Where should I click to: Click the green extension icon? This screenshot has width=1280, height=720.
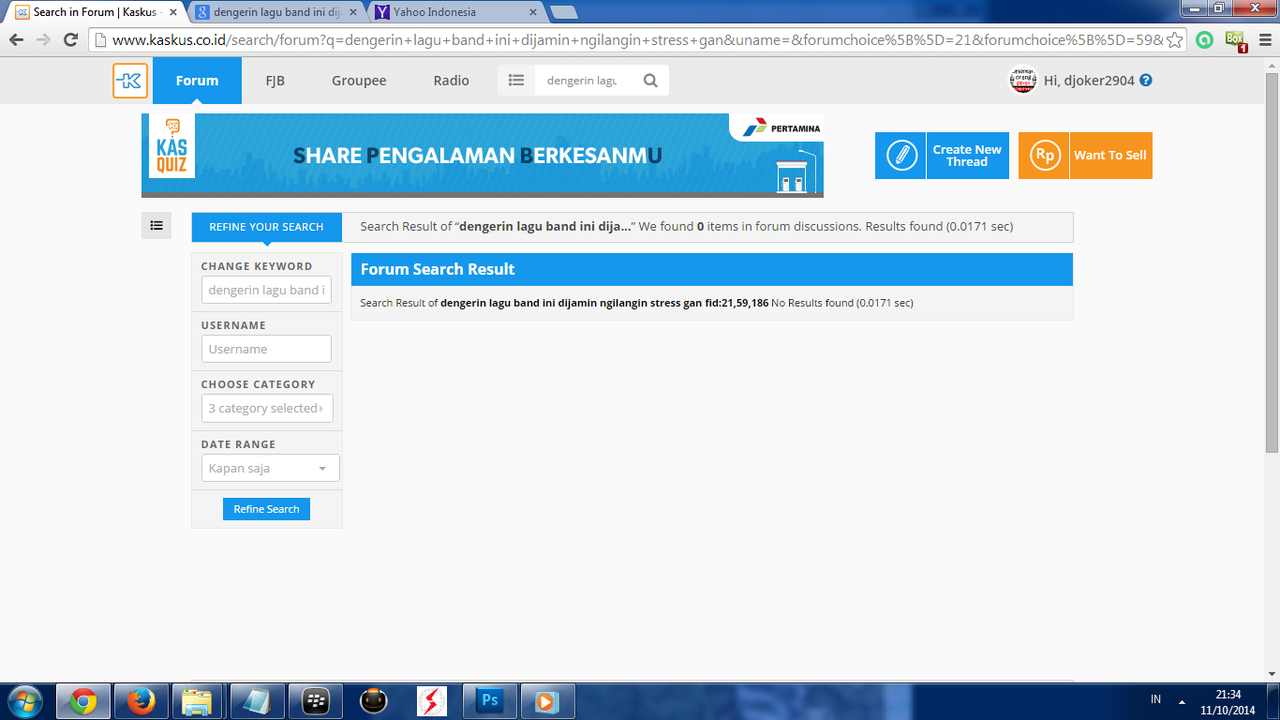coord(1205,40)
